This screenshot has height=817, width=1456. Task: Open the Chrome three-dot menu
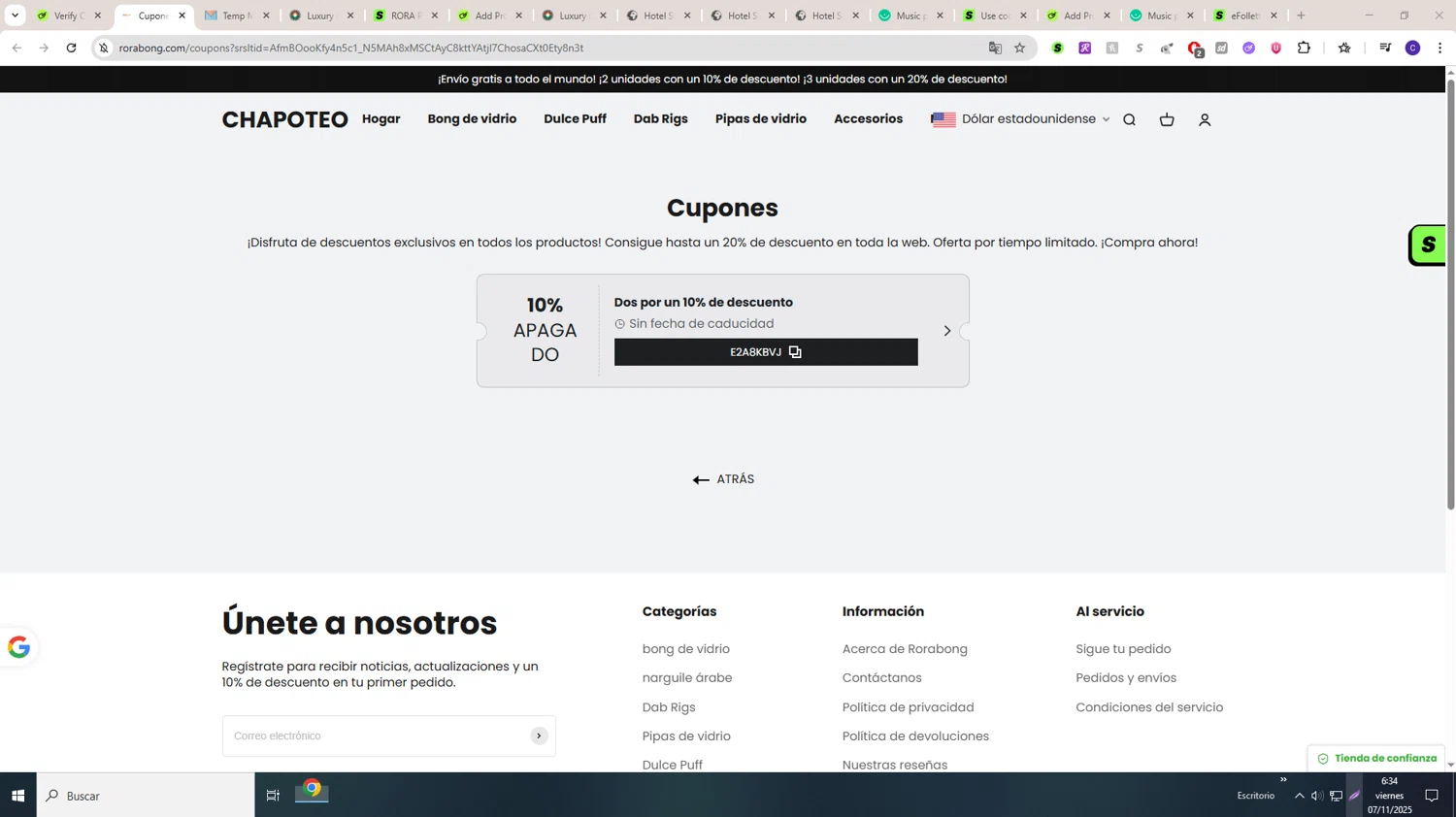tap(1439, 48)
